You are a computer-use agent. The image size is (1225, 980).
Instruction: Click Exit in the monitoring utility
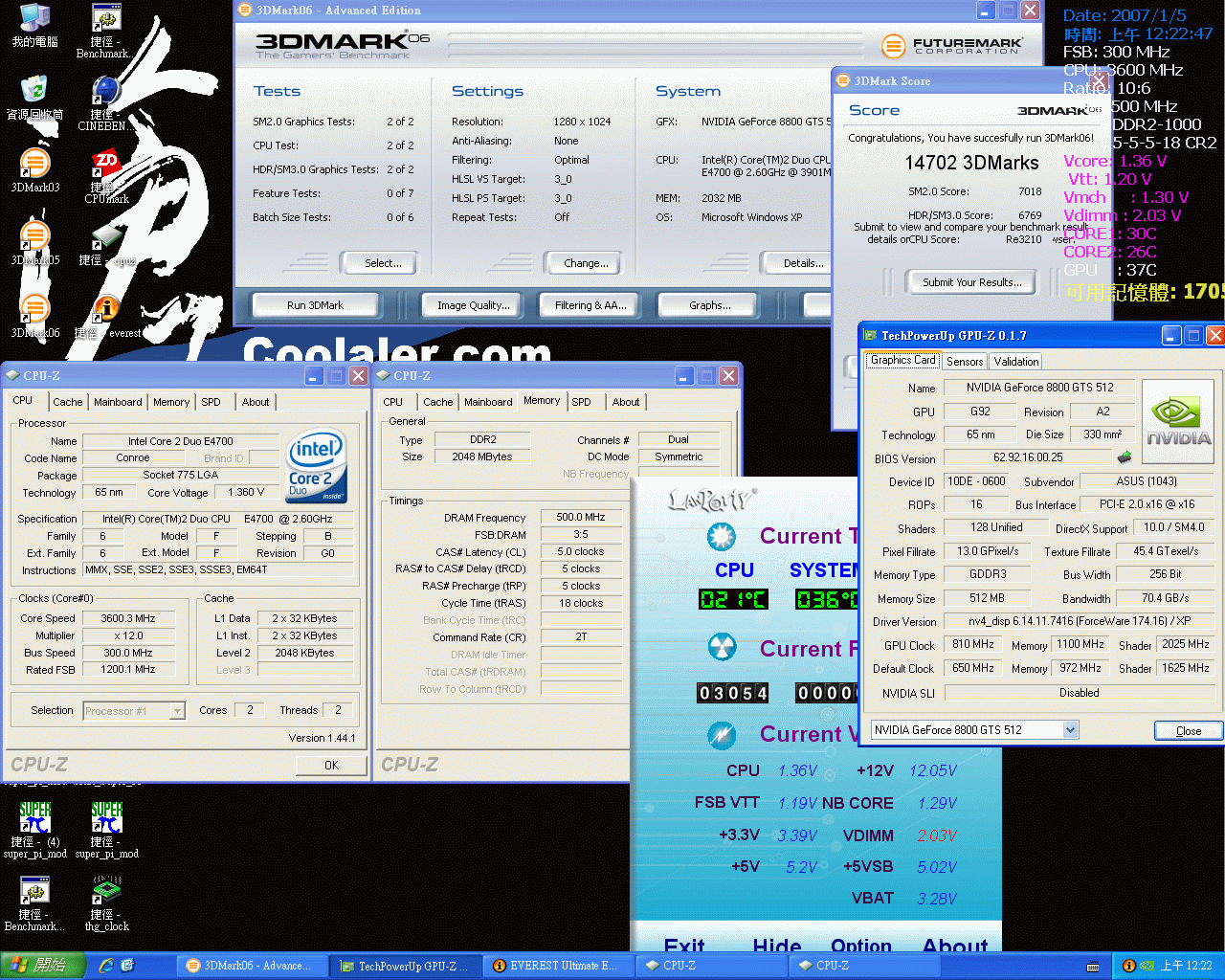[684, 947]
